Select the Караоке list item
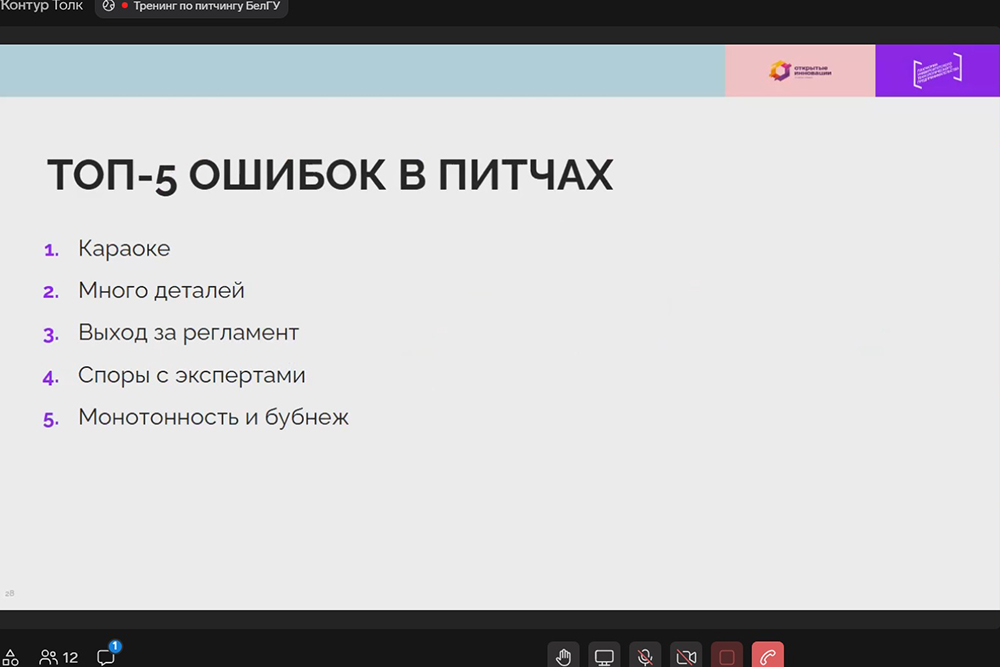The width and height of the screenshot is (1000, 667). 124,249
